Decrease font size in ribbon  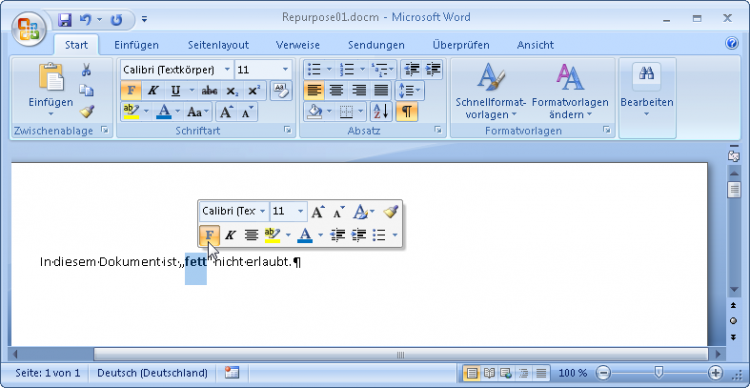tap(247, 112)
